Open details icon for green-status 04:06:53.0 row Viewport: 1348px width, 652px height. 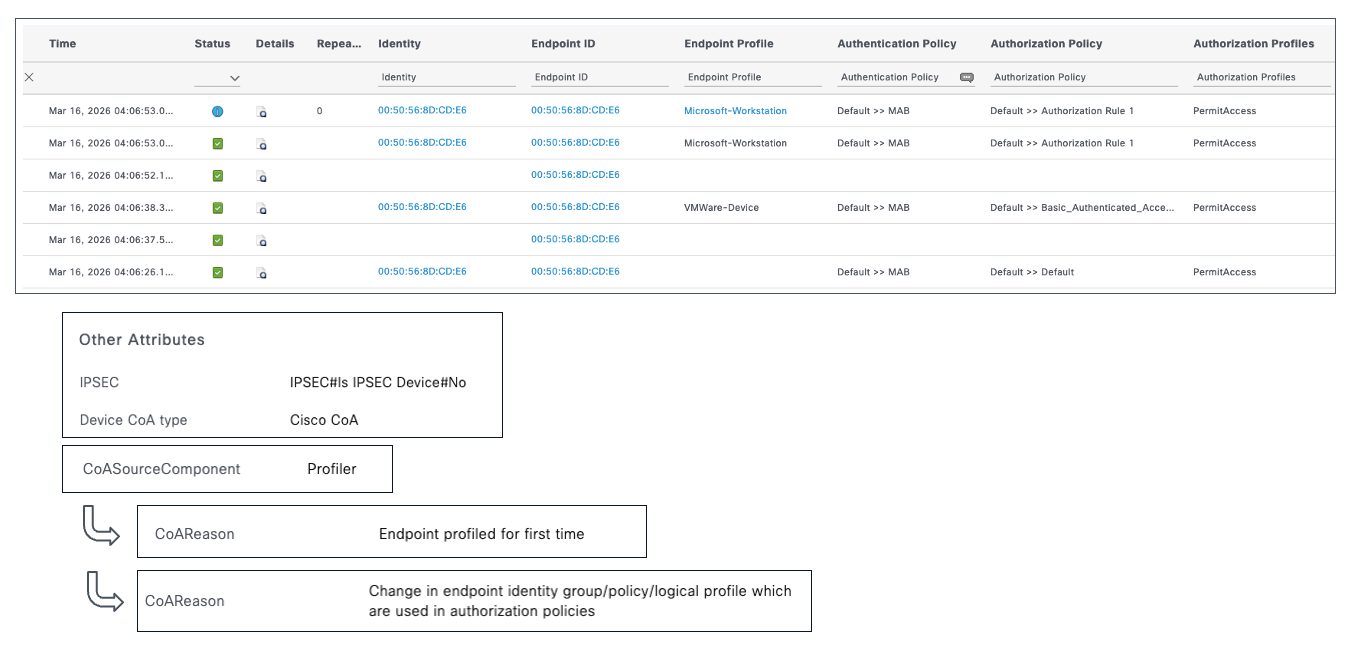coord(261,144)
